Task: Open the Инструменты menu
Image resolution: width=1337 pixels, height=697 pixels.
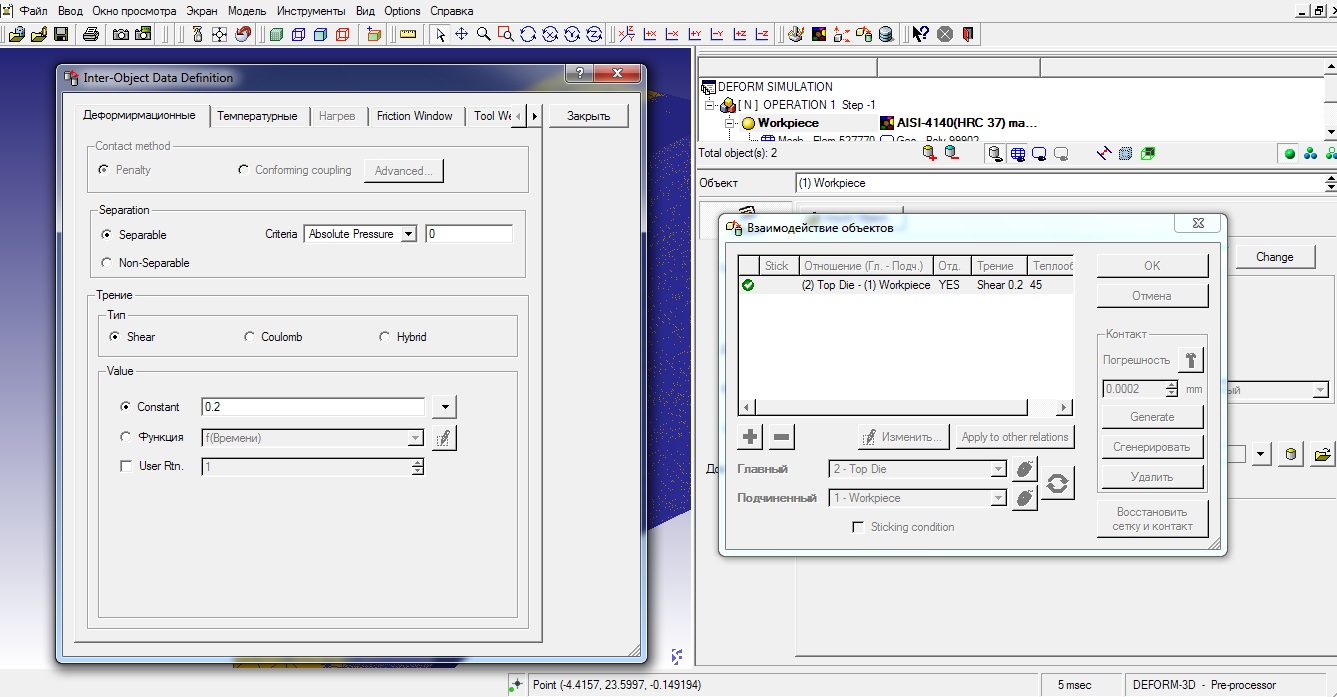Action: coord(310,11)
